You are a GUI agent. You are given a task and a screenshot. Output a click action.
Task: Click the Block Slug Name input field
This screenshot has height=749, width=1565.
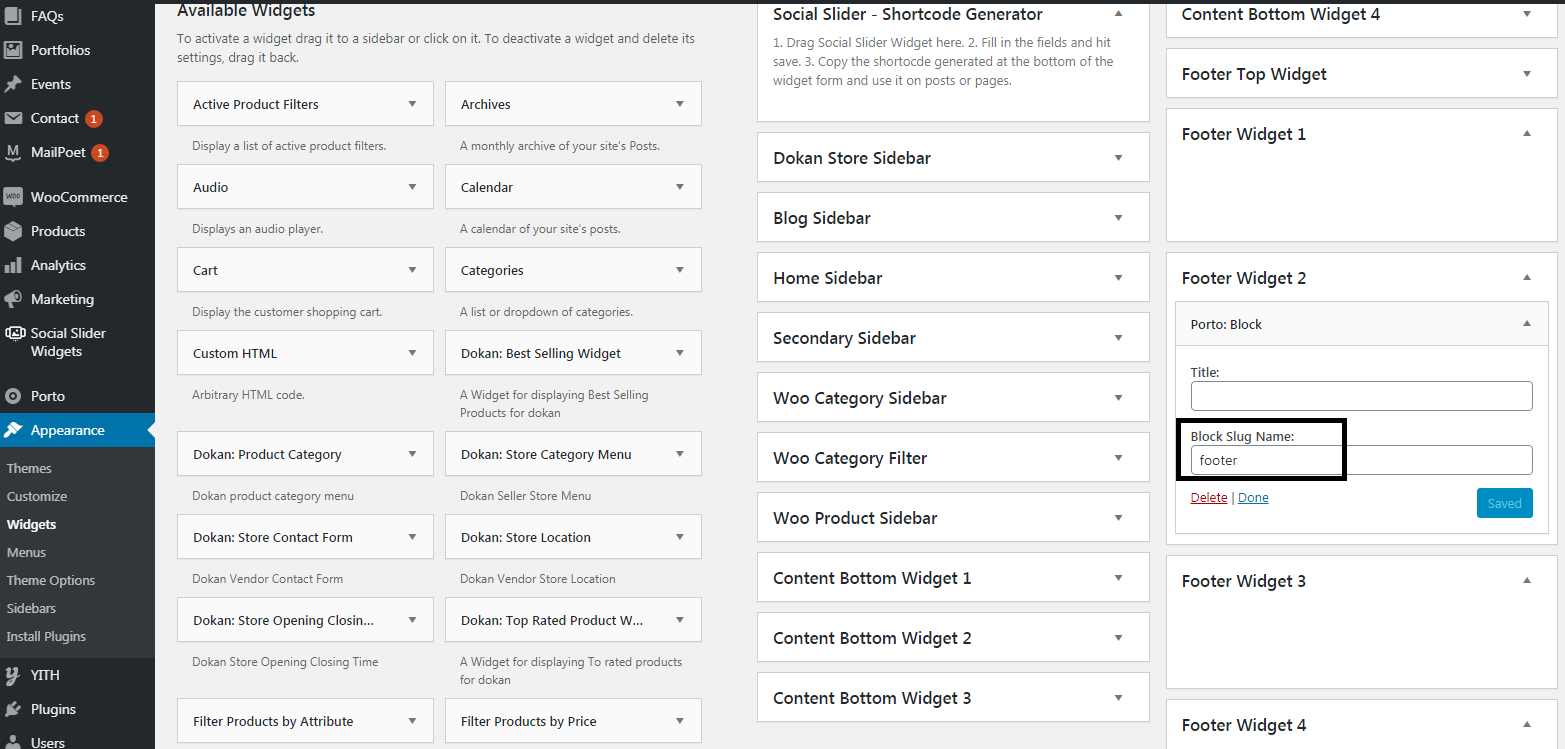[x=1360, y=460]
